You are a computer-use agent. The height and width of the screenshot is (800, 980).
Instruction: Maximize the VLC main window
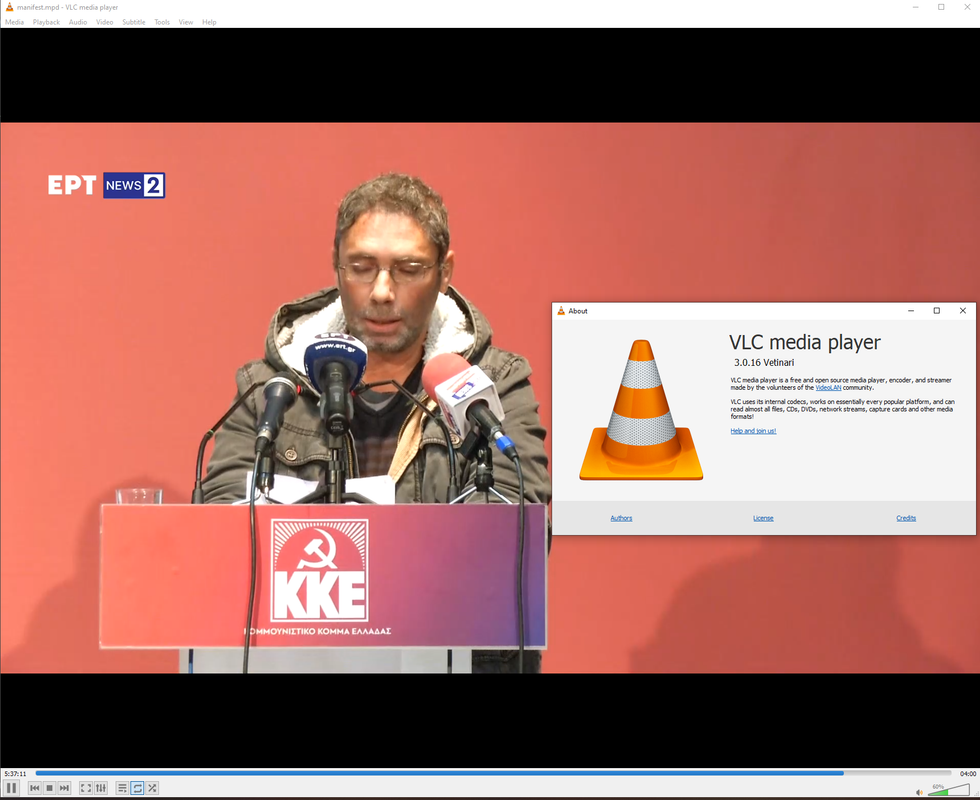pos(941,7)
